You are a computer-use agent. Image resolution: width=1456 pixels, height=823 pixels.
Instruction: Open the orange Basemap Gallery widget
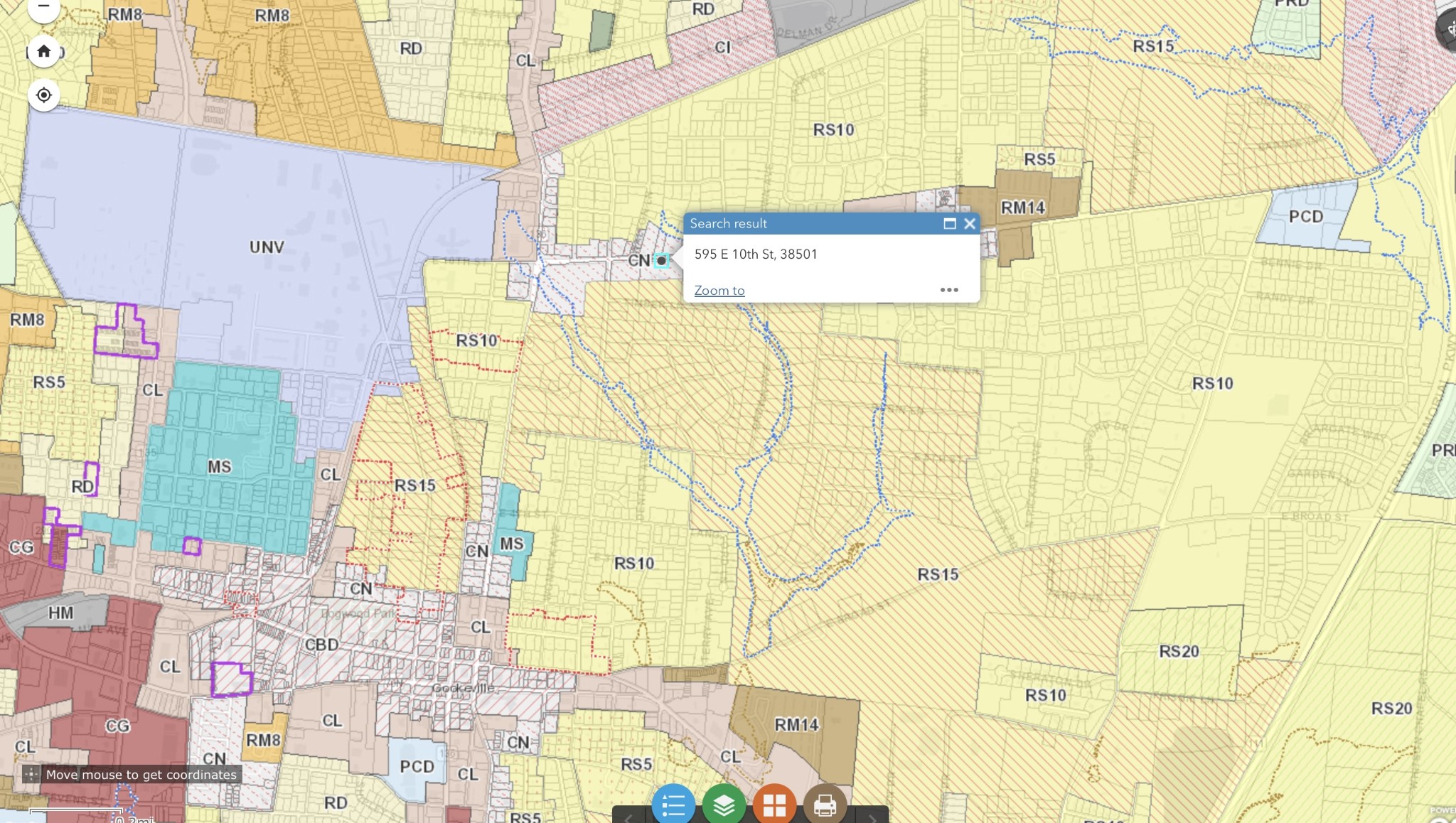774,805
